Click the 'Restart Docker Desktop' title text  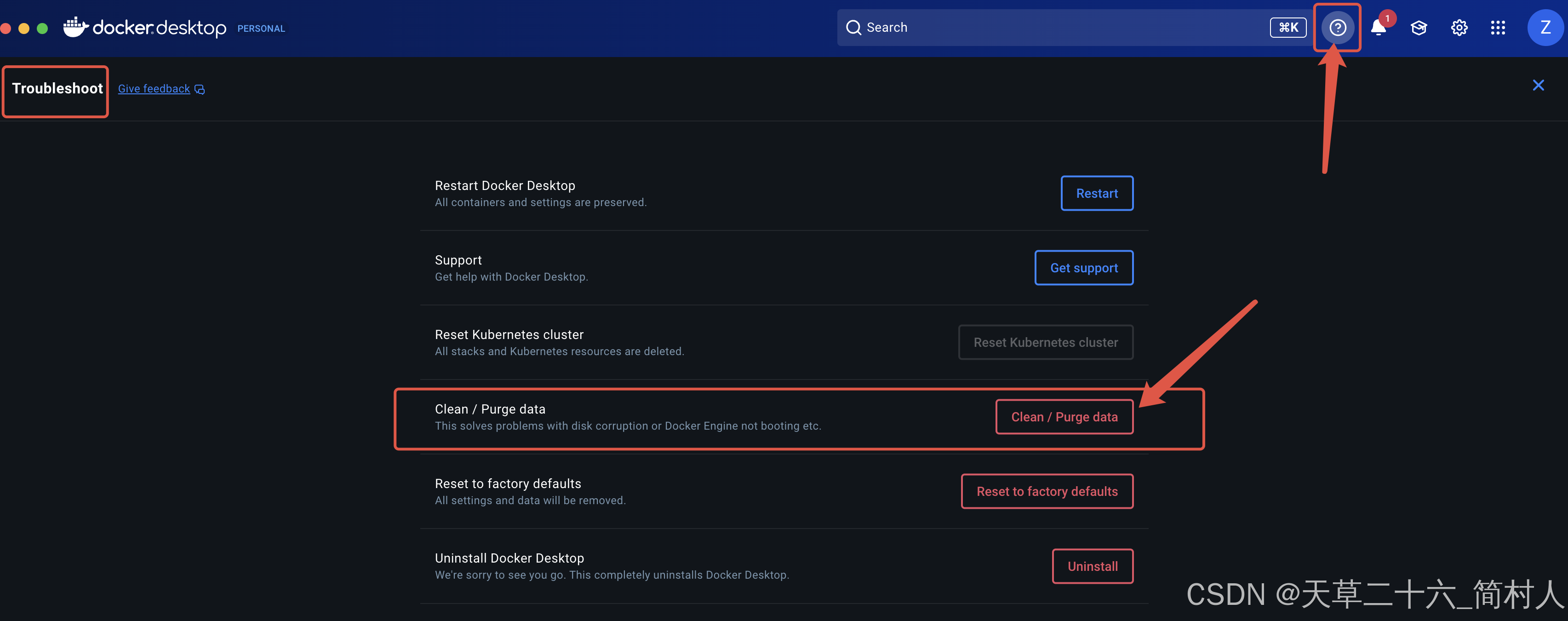coord(505,186)
